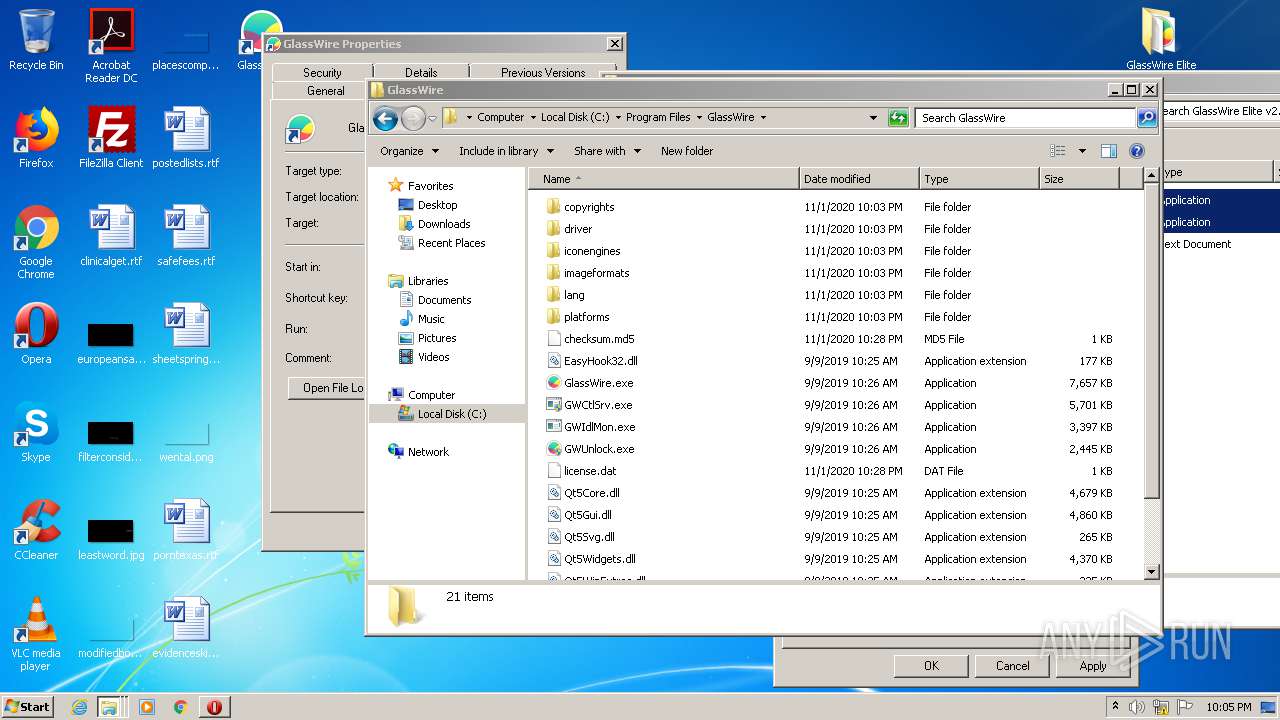Switch to the Details tab in GlassWire Properties
1280x720 pixels.
[421, 72]
